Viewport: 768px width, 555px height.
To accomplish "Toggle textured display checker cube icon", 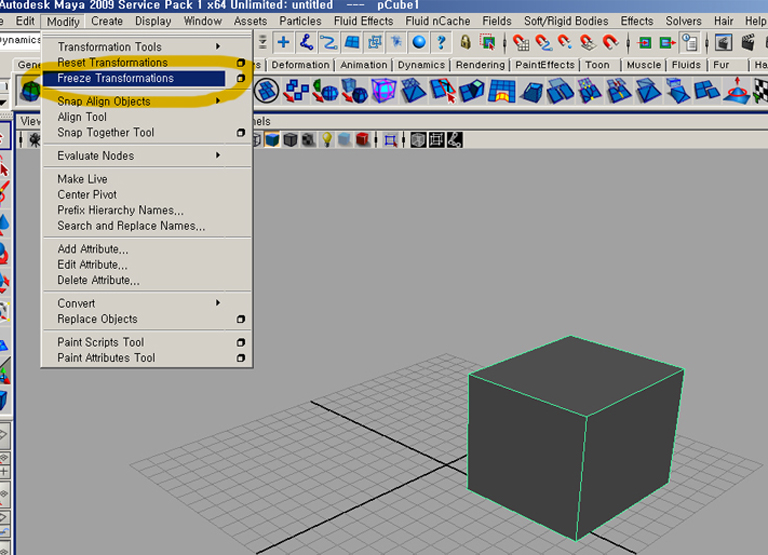I will tap(309, 140).
